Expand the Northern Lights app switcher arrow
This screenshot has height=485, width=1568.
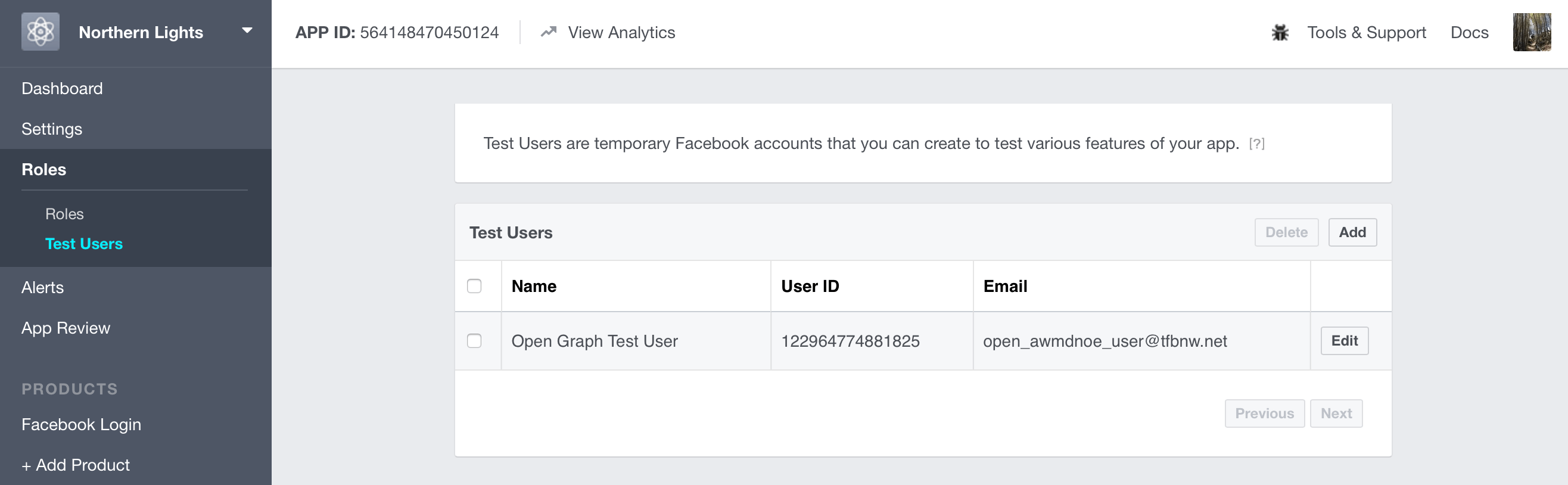click(247, 30)
